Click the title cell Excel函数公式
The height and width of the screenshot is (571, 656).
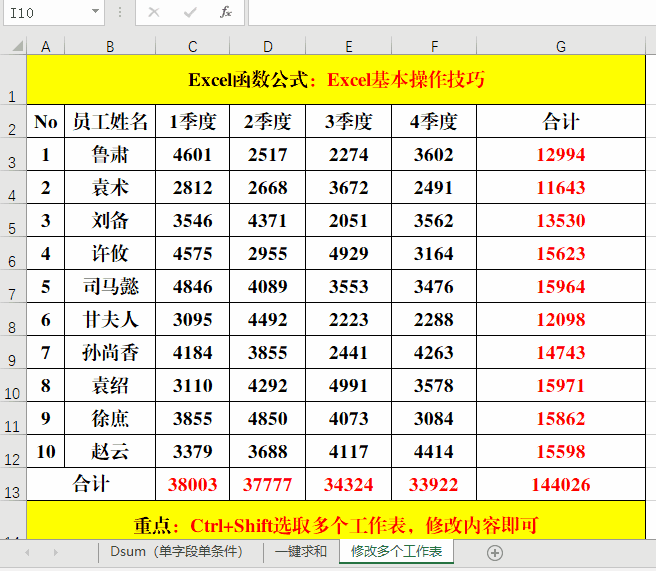(336, 79)
